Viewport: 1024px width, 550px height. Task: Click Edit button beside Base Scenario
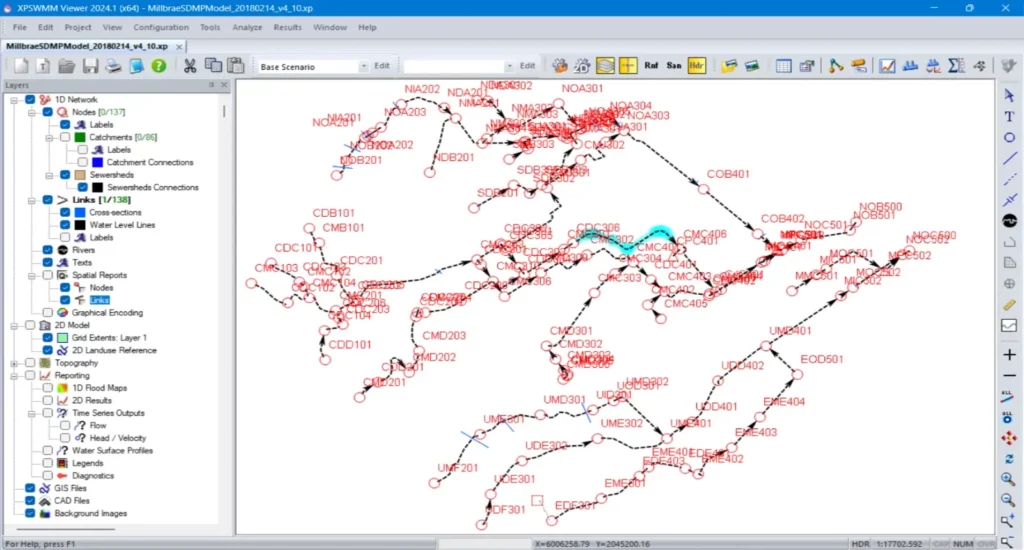(x=382, y=66)
